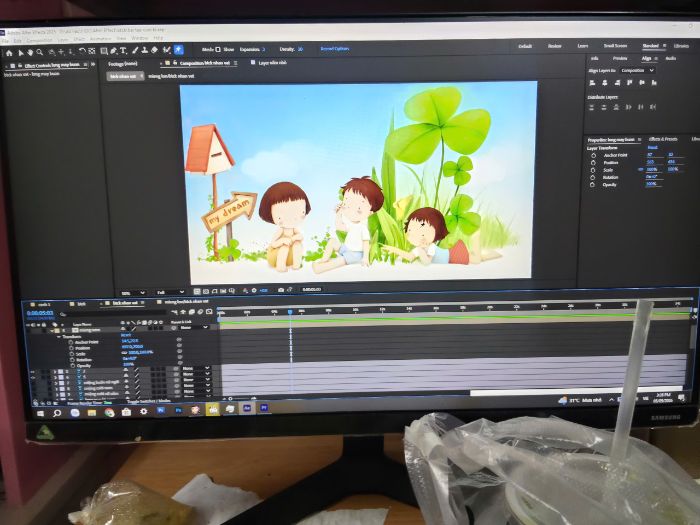Click Scale stopwatch in timeline Transform
This screenshot has height=525, width=700.
[x=71, y=354]
